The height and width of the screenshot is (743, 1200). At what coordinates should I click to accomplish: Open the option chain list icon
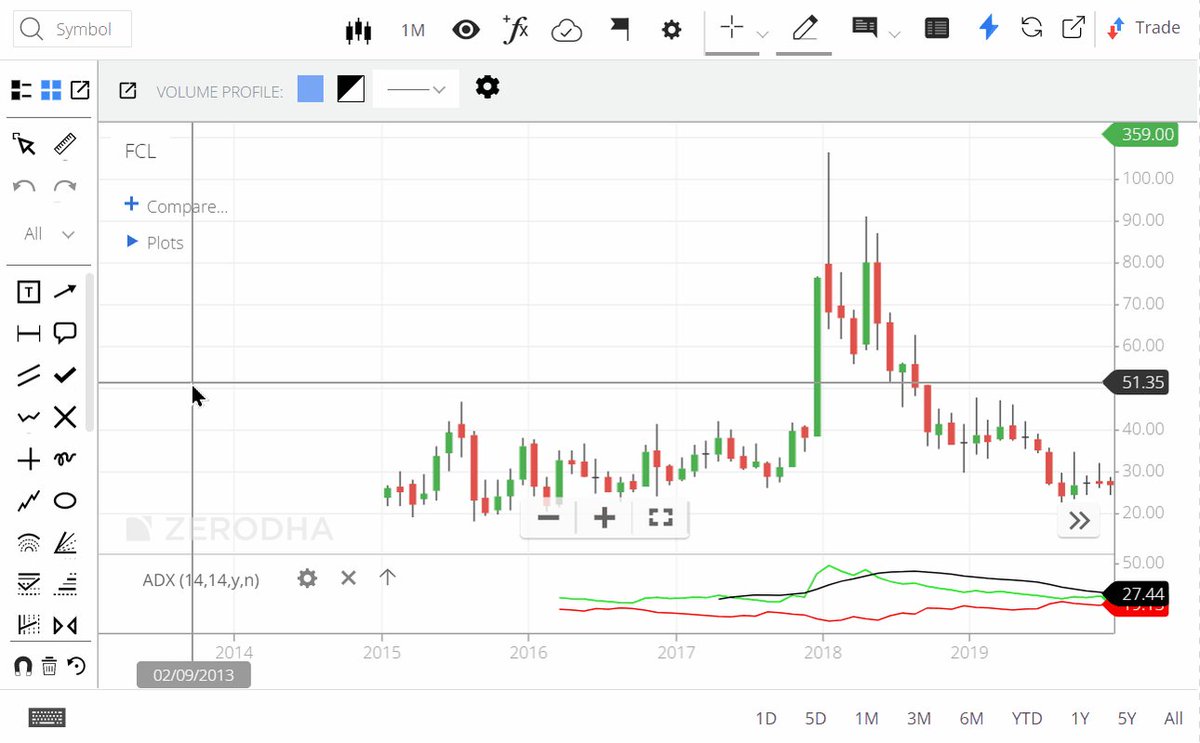coord(937,29)
